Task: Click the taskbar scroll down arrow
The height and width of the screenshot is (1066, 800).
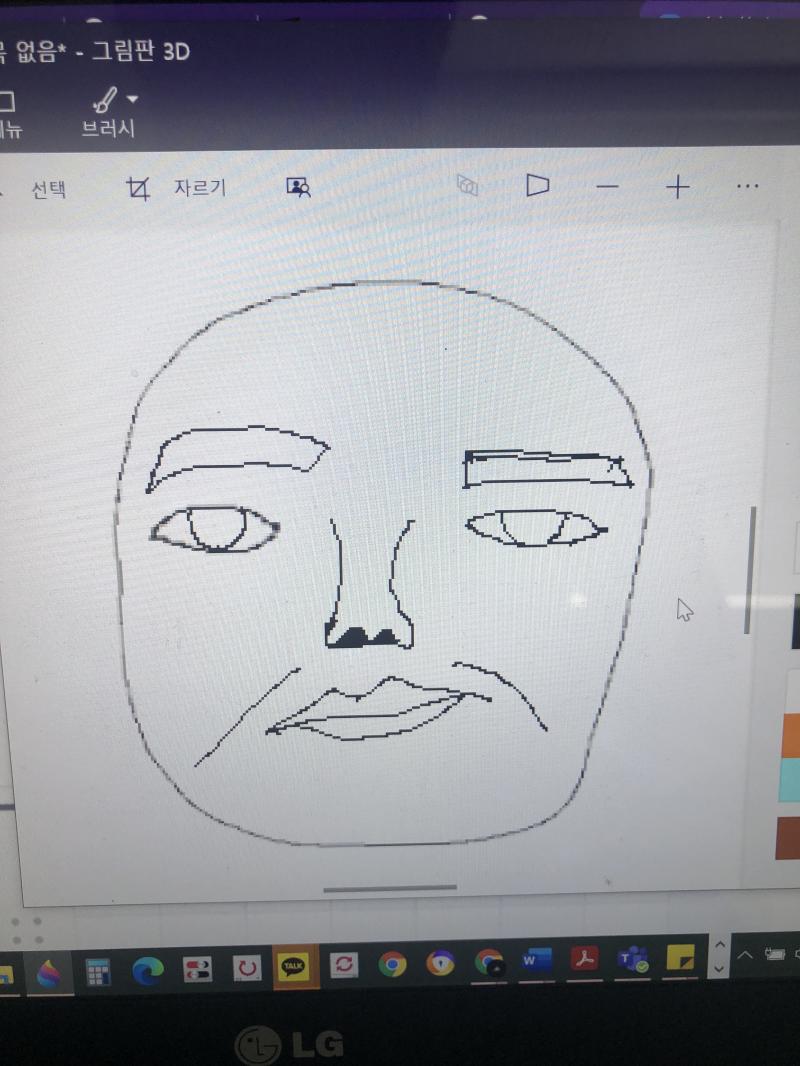Action: coord(720,969)
